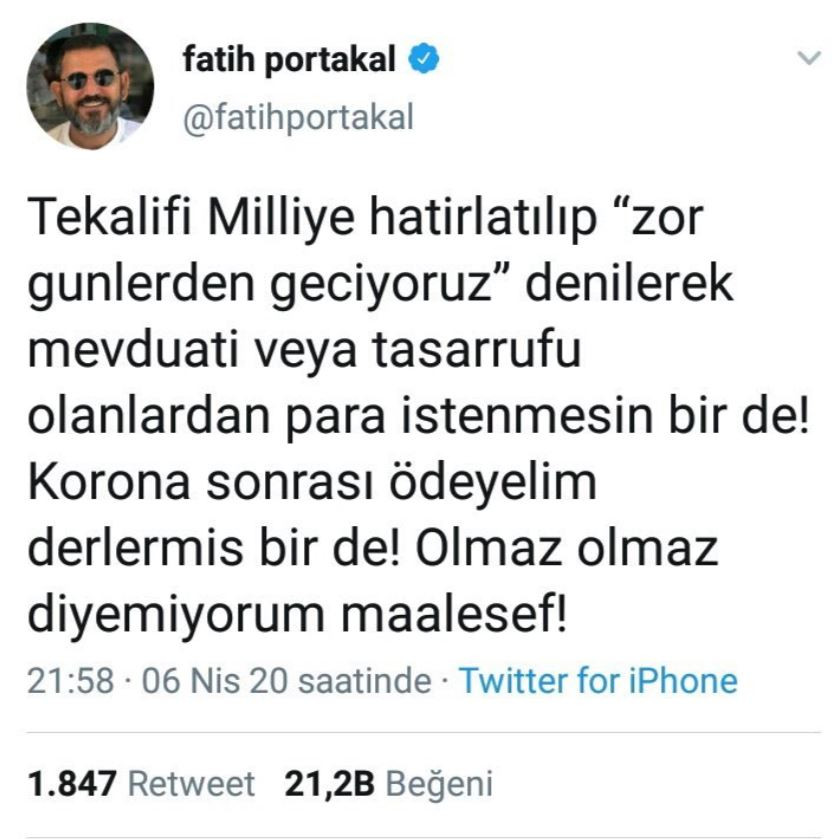
Task: Open the tweet options chevron menu
Action: coord(809,57)
